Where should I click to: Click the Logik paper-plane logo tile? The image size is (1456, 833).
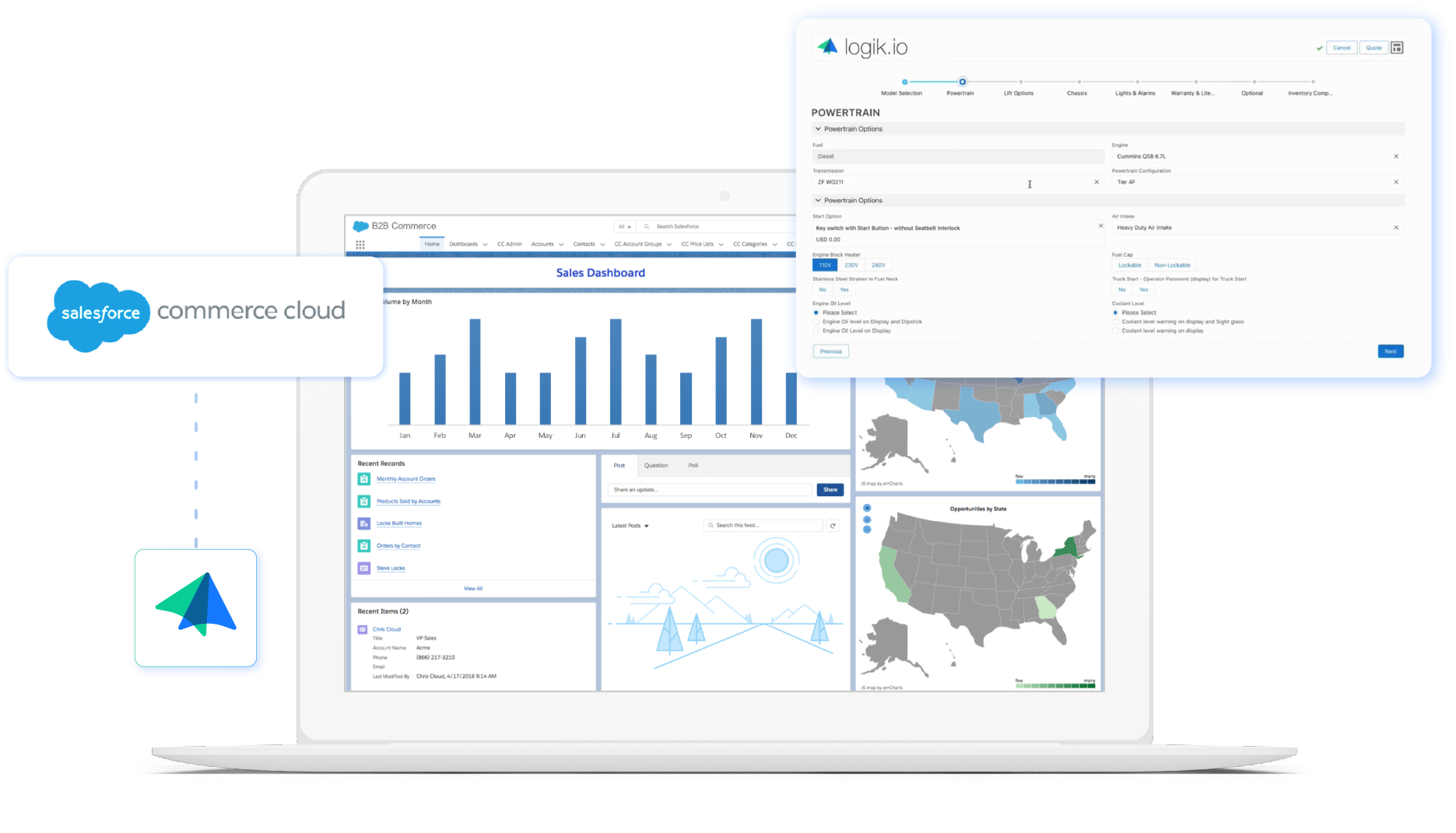pyautogui.click(x=195, y=607)
